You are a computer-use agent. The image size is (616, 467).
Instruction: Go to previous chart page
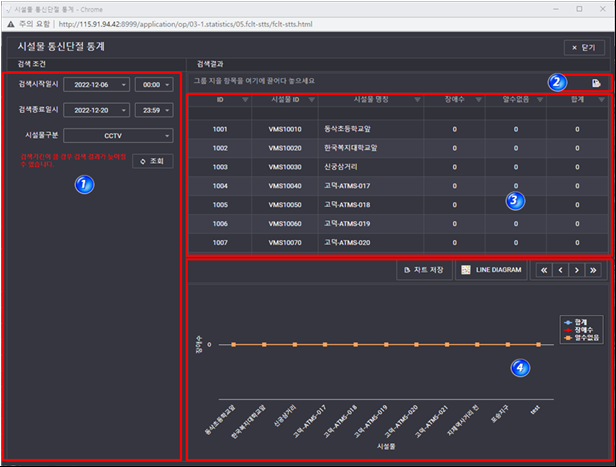point(560,270)
